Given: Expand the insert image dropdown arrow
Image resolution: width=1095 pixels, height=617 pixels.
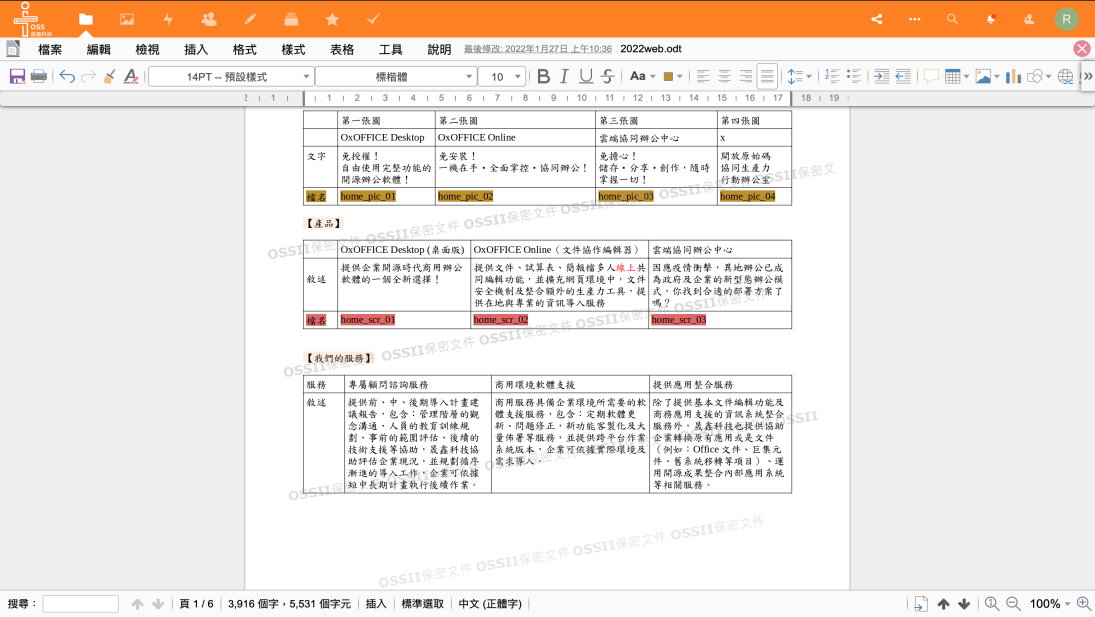Looking at the screenshot, I should coord(997,77).
